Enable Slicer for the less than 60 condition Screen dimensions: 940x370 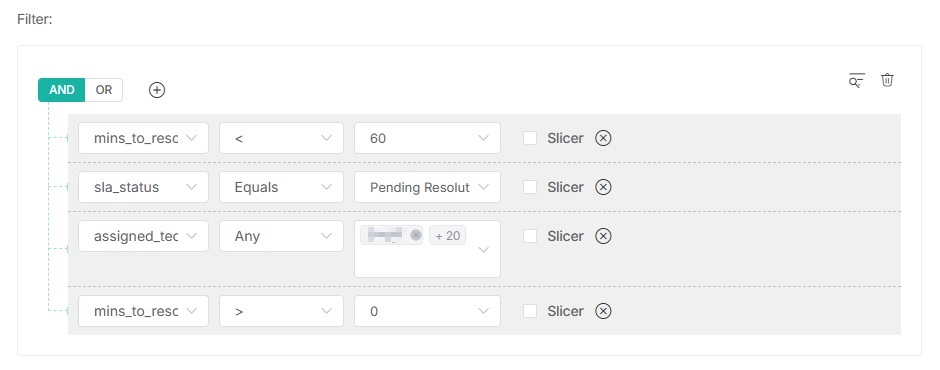tap(530, 139)
